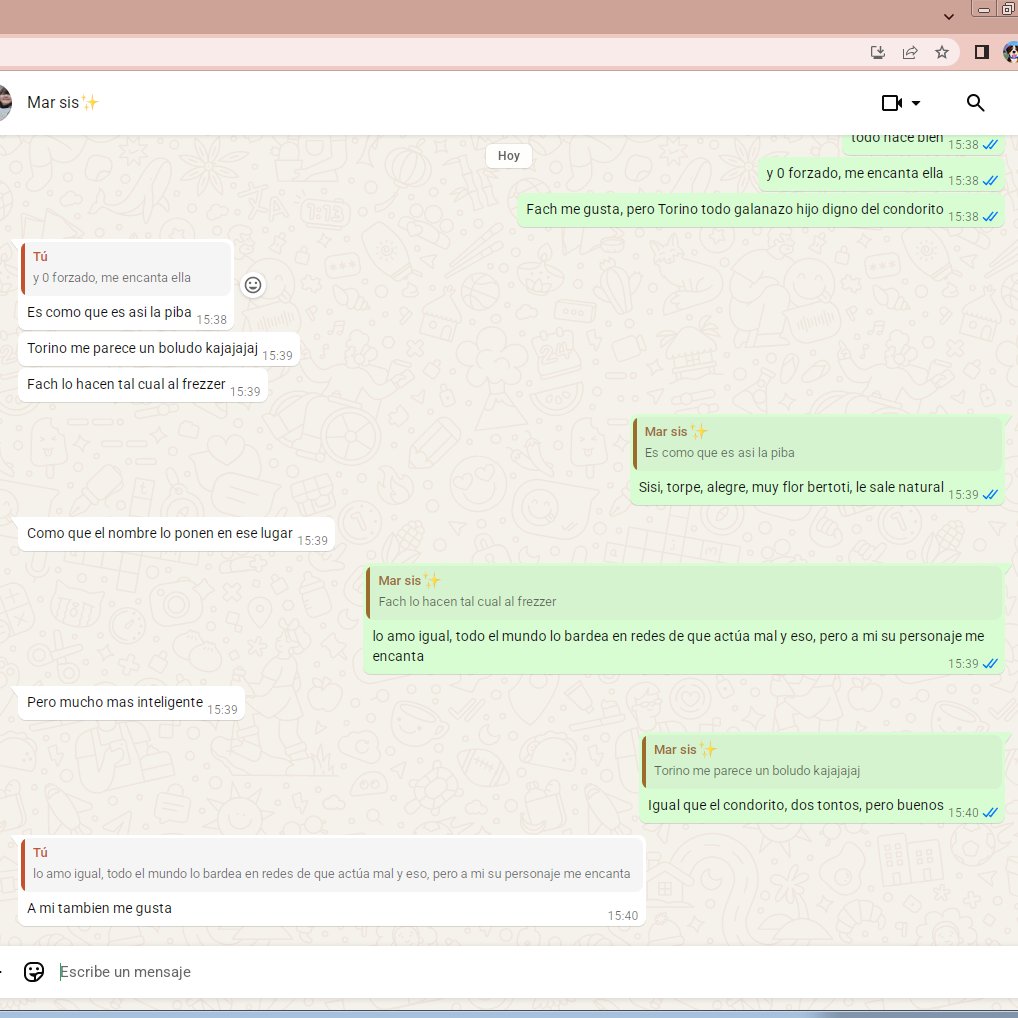This screenshot has height=1018, width=1018.
Task: React with emoji to 'Es como que es asi la piba'
Action: coord(253,285)
